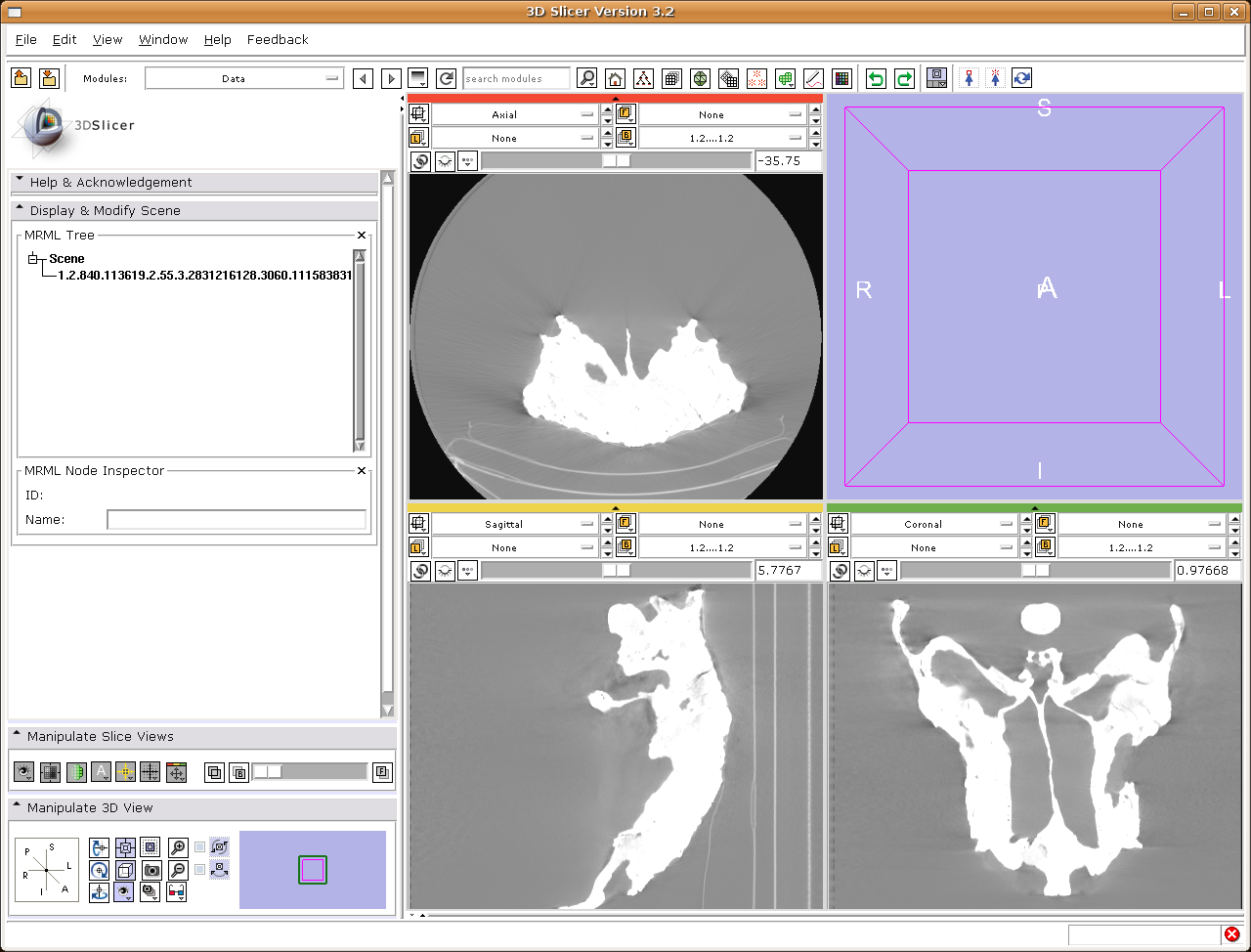Click the search modules input field

pos(516,78)
